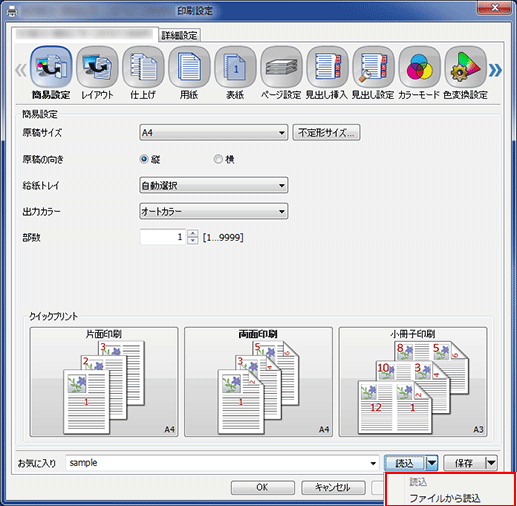Select 両面印刷 quick print thumbnail
This screenshot has width=517, height=506.
click(258, 382)
